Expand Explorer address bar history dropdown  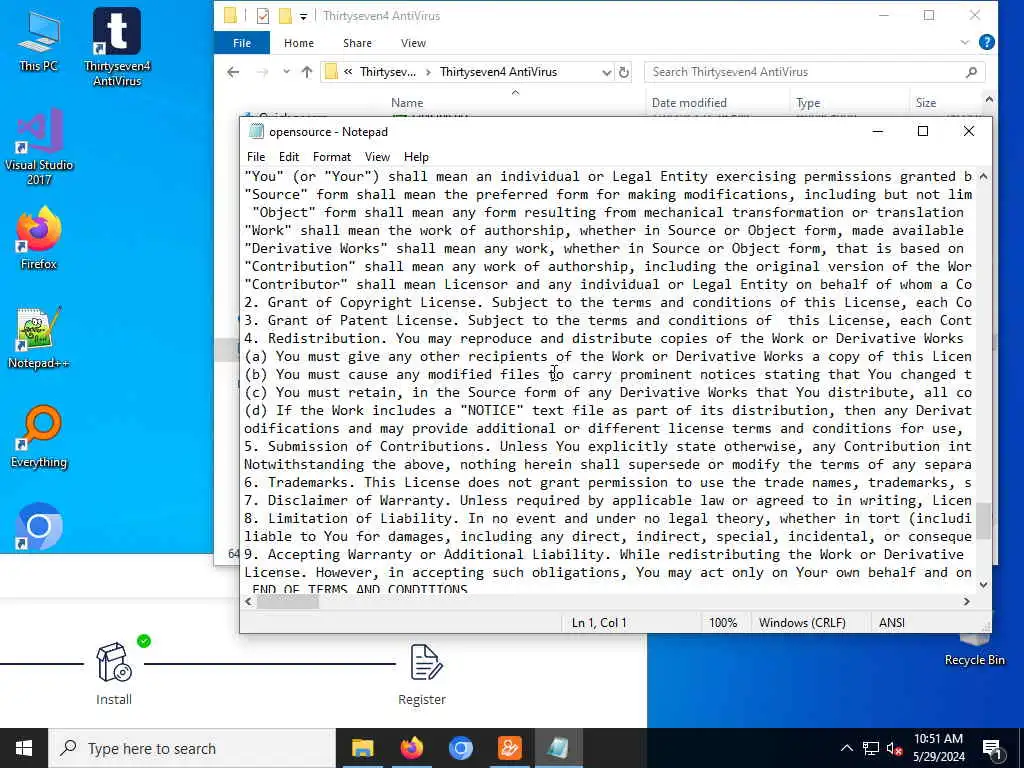pos(606,72)
